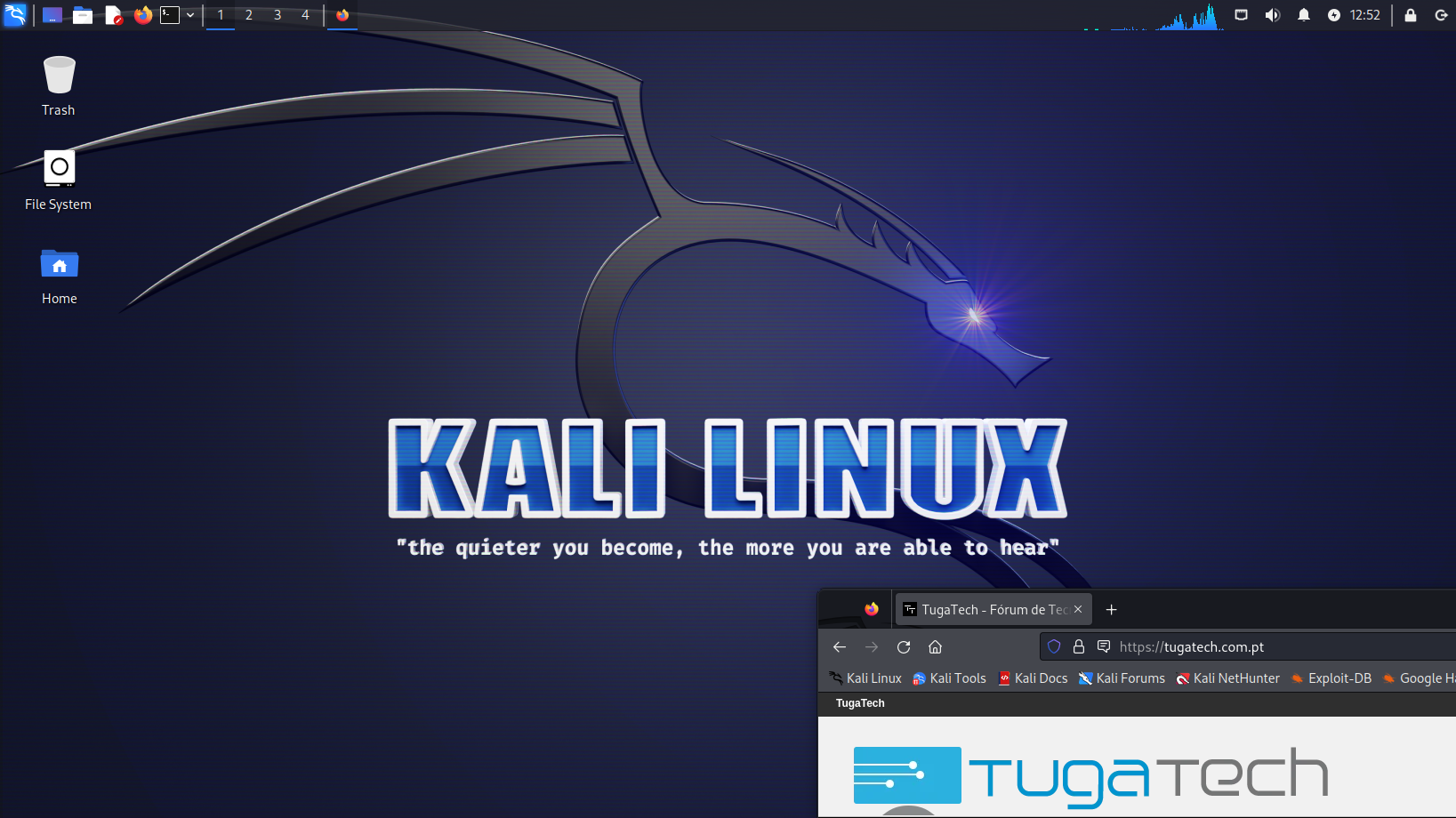
Task: Reload the current page in Firefox
Action: [904, 646]
